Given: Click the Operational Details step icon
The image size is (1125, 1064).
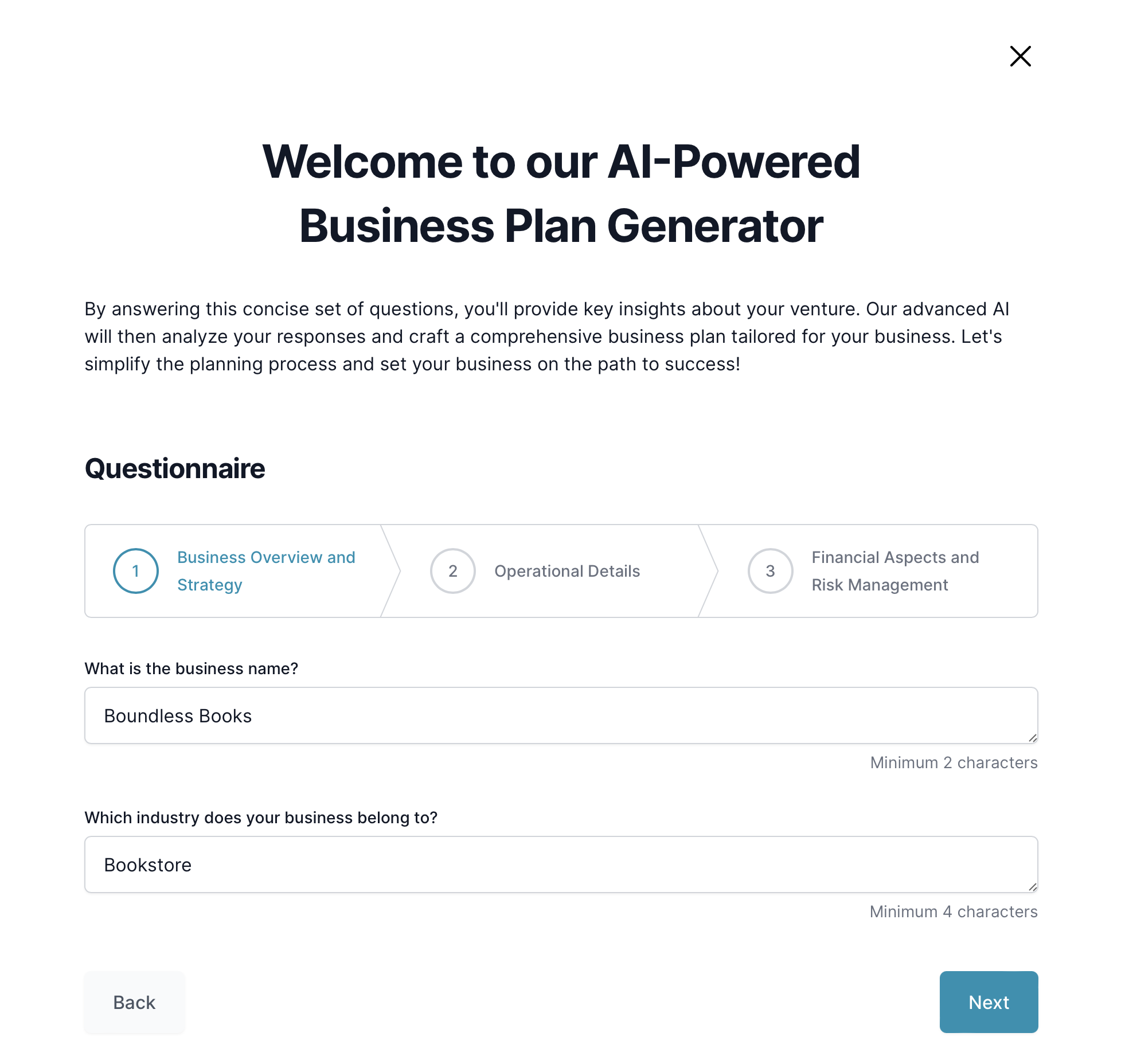Looking at the screenshot, I should [x=453, y=571].
